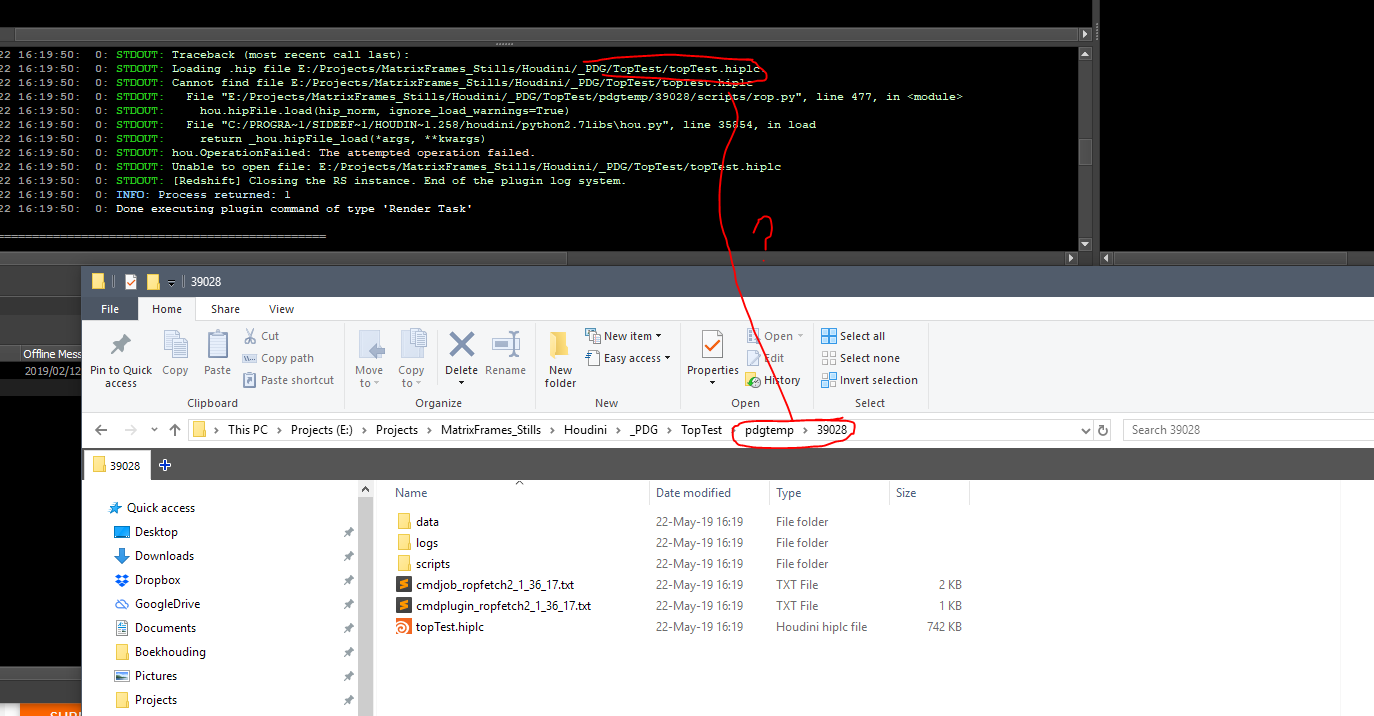1374x716 pixels.
Task: Select the 39028 folder tab
Action: (117, 465)
